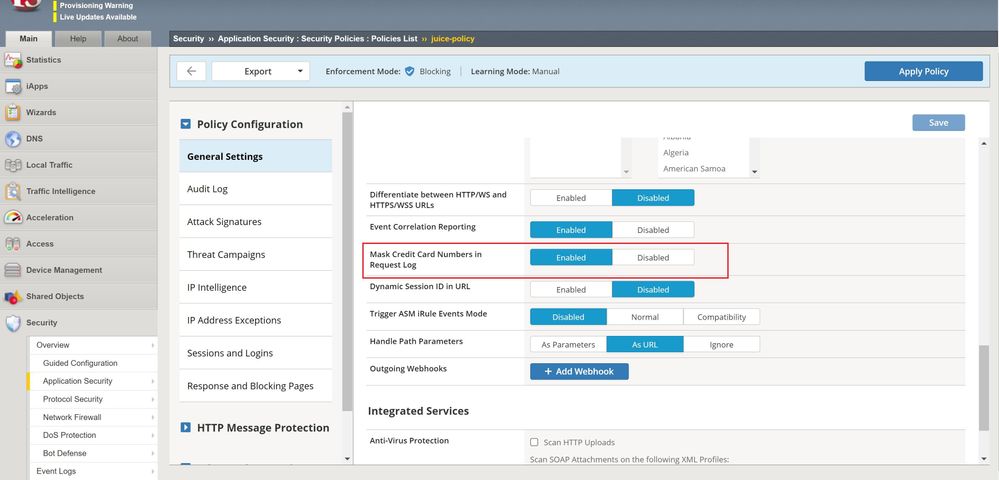Open the iApps section icon
Screen dimensions: 999x480
point(13,87)
